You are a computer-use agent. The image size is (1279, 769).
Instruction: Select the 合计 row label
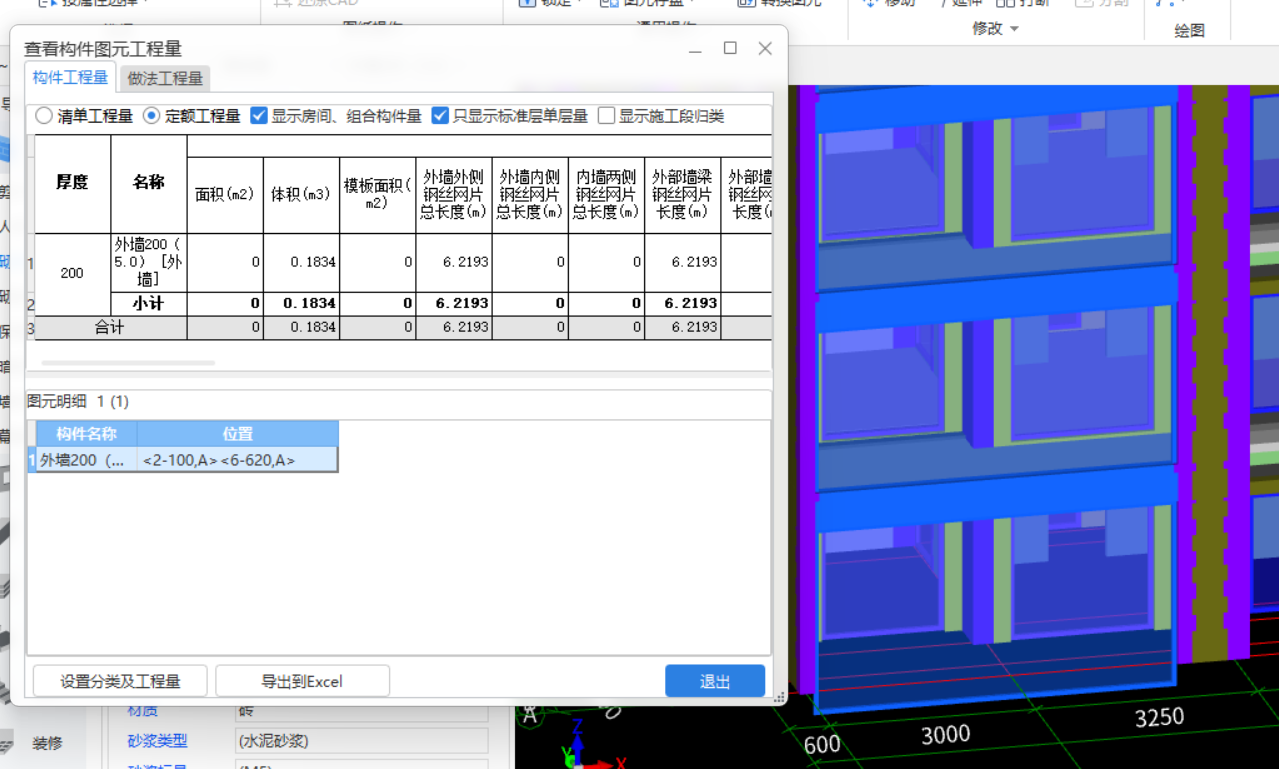coord(110,327)
